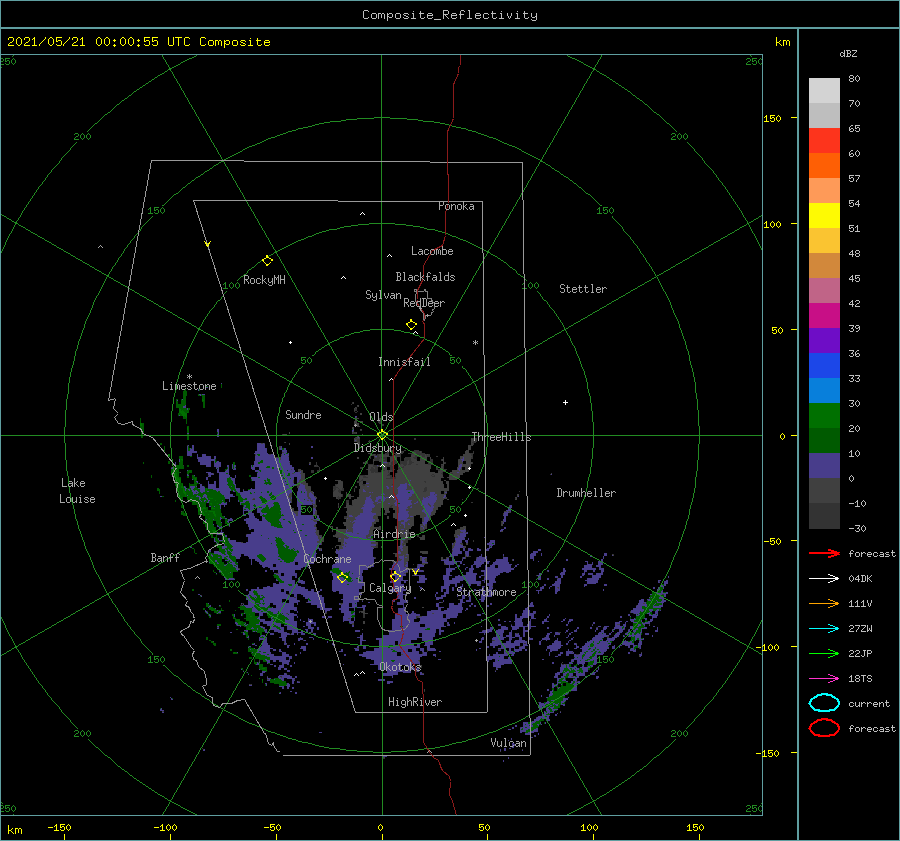This screenshot has width=900, height=841.
Task: Click the 150 value on right axis
Action: [772, 118]
